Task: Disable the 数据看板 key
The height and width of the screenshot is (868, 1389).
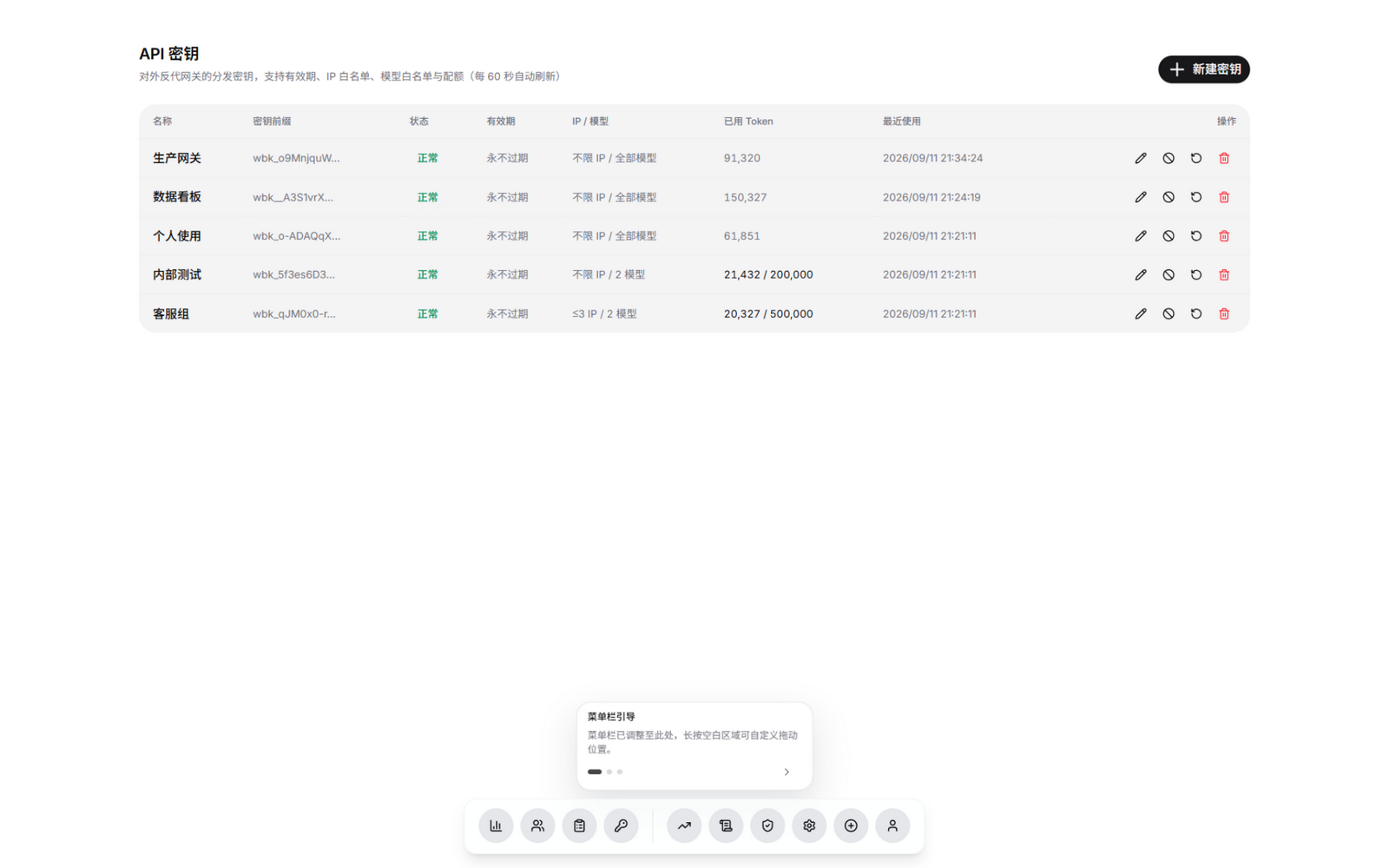Action: [1168, 197]
